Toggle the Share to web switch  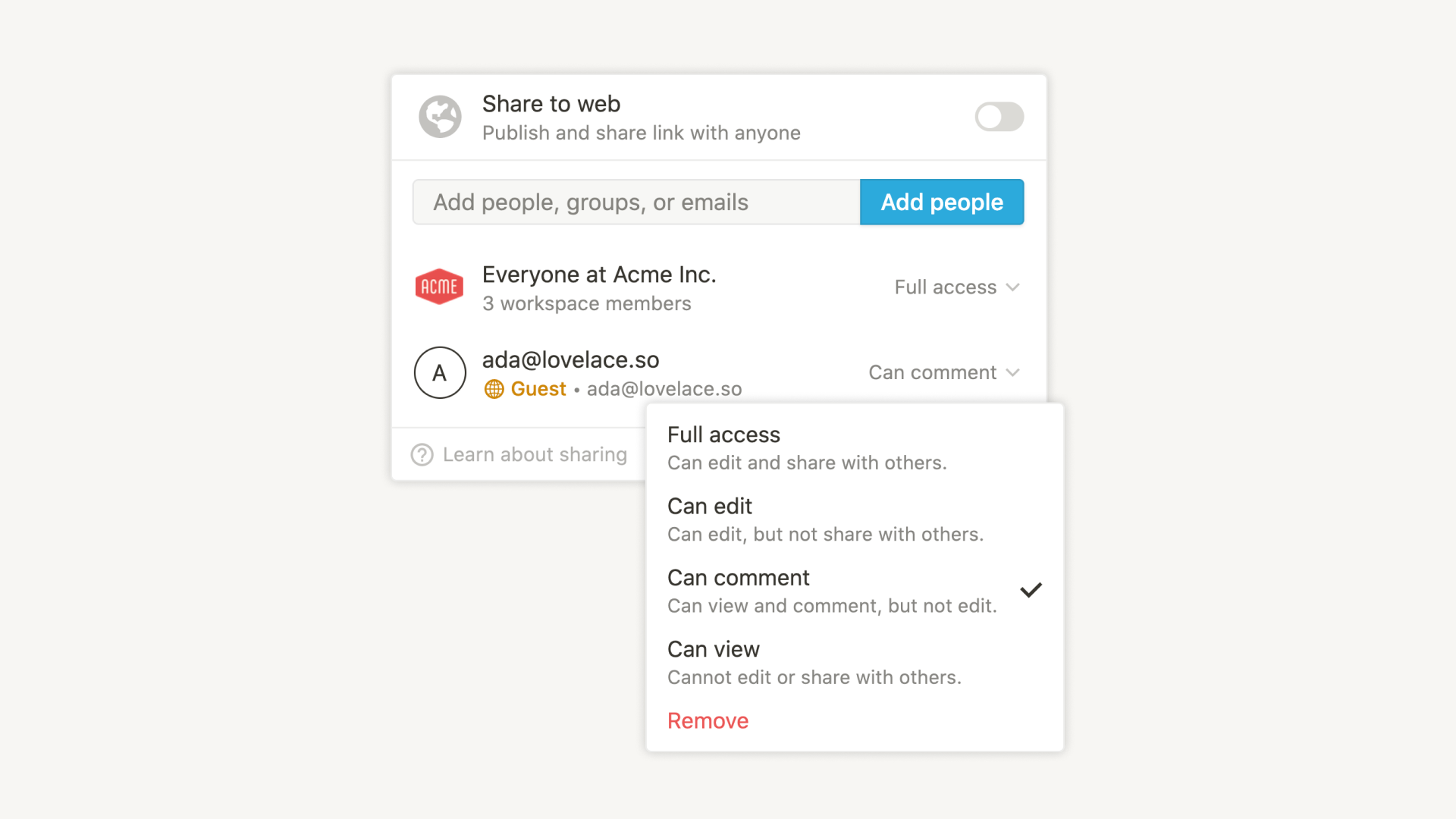(x=999, y=116)
